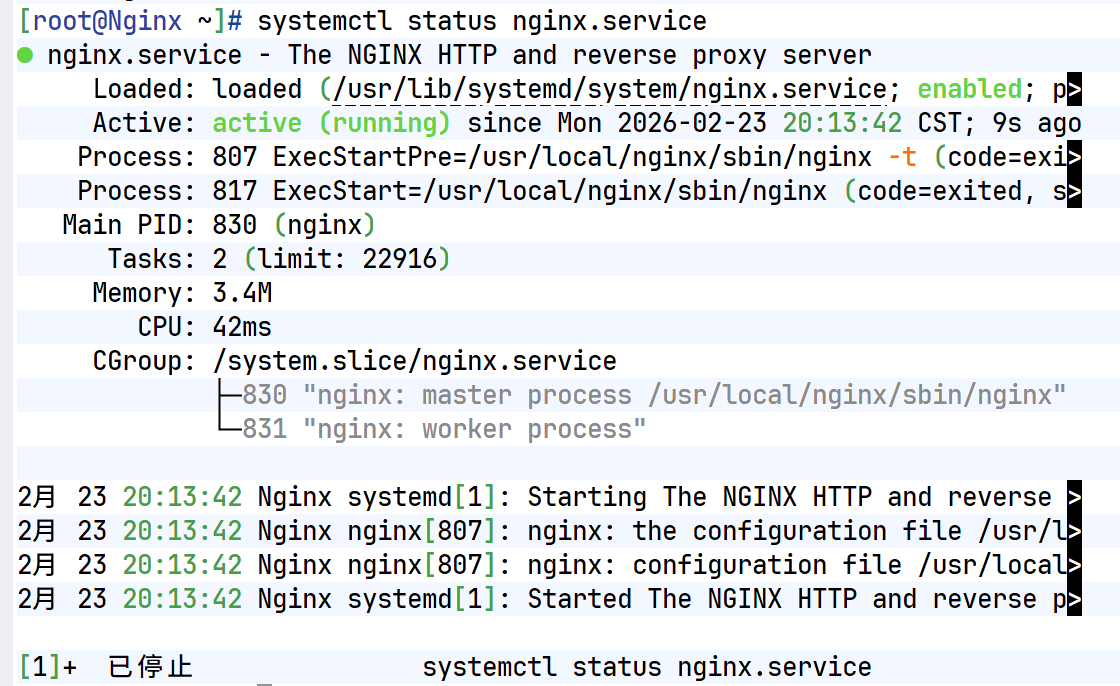This screenshot has height=686, width=1120.
Task: Click the '[1]+' job number indicator
Action: pos(47,667)
